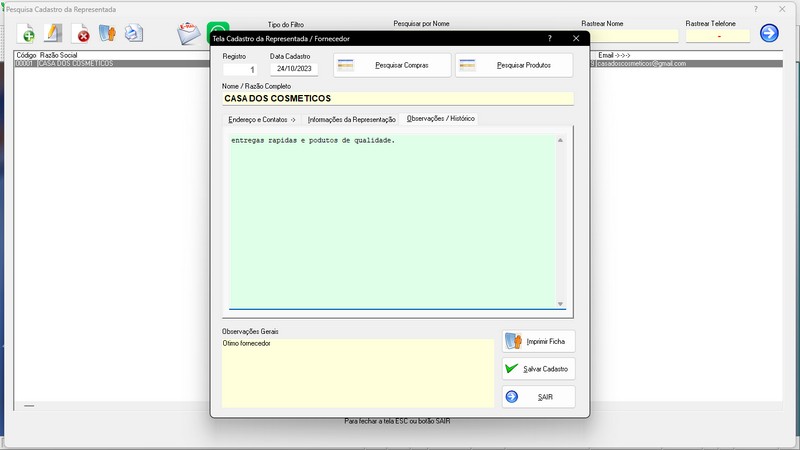Image resolution: width=800 pixels, height=450 pixels.
Task: Click the Registro number field
Action: (x=239, y=69)
